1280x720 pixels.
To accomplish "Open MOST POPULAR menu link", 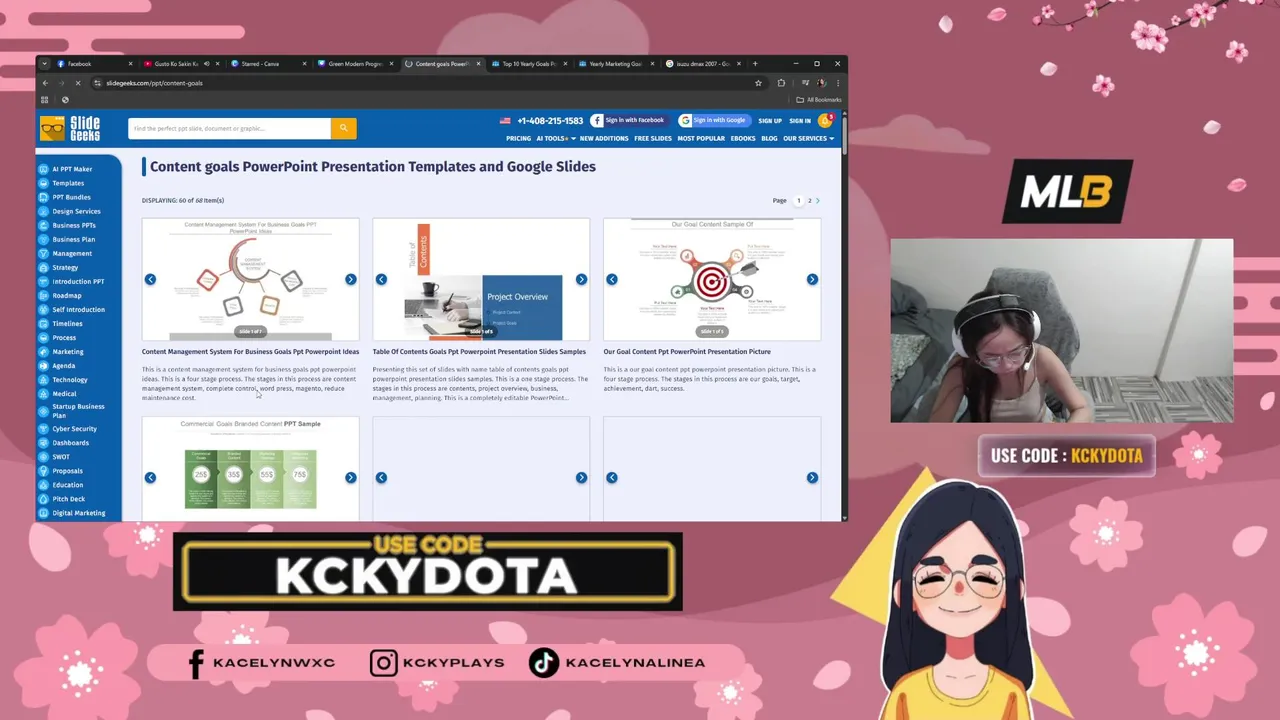I will [701, 139].
